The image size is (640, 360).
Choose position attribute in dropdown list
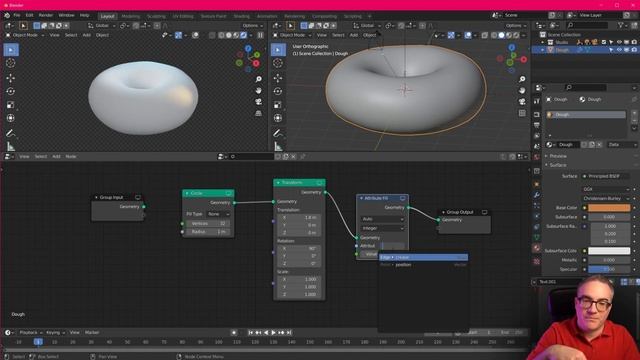[423, 265]
